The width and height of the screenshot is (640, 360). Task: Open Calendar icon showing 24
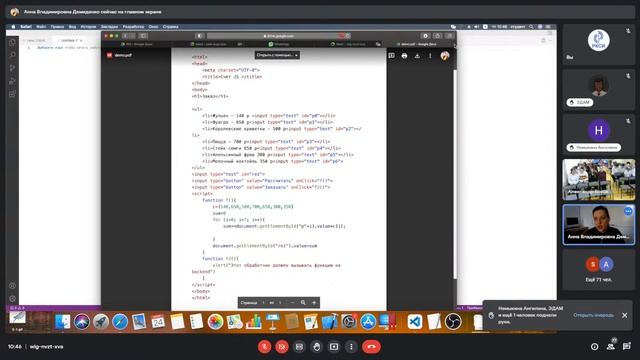point(158,322)
